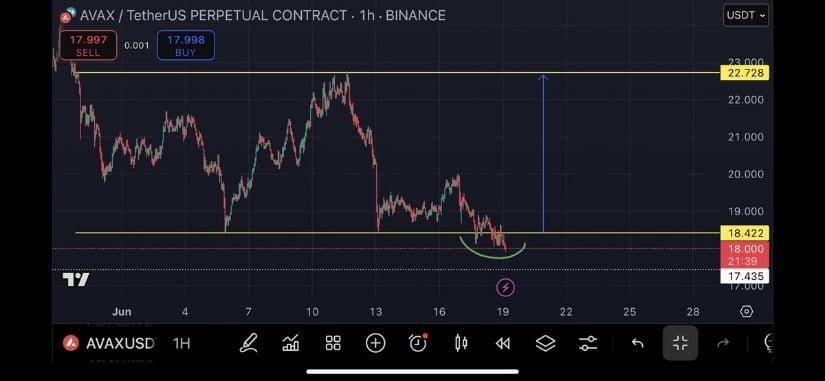This screenshot has width=825, height=381.
Task: Select the 22.728 yellow price label
Action: [x=744, y=73]
